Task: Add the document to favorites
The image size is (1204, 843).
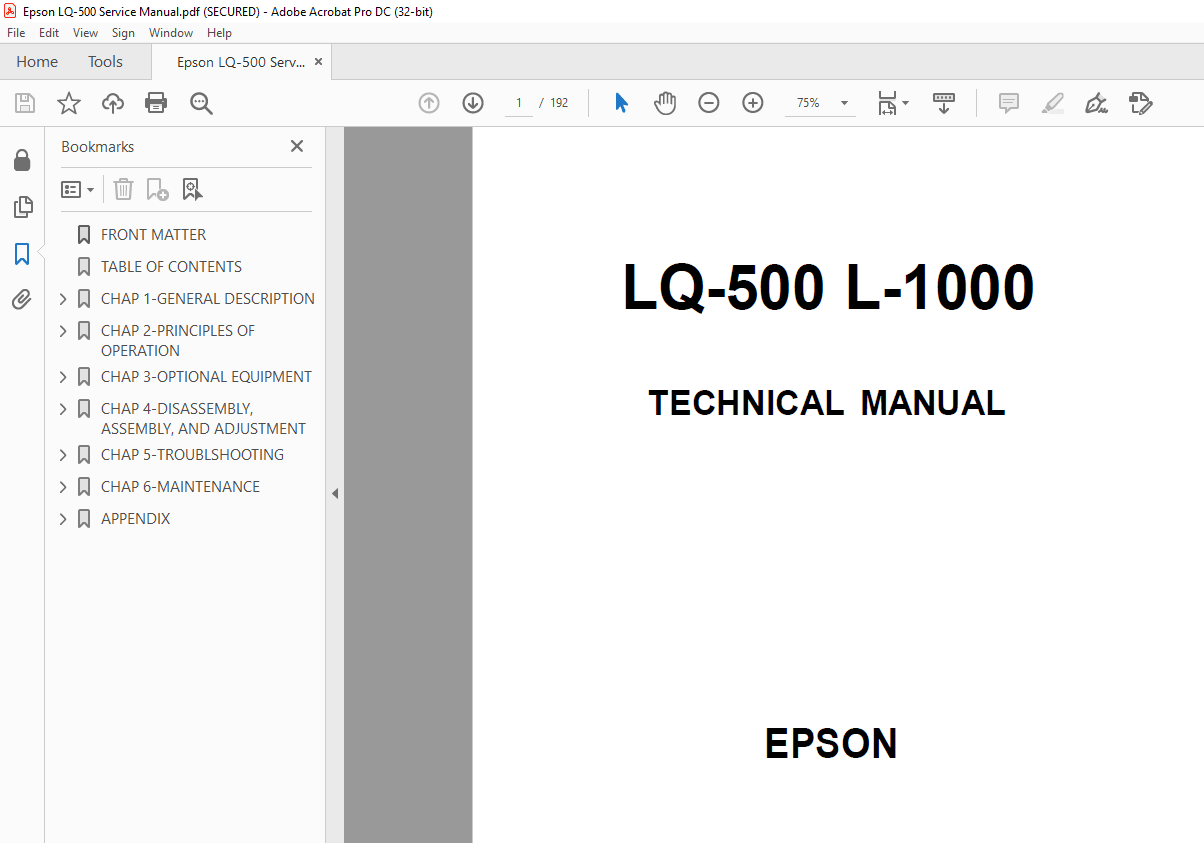Action: point(68,102)
